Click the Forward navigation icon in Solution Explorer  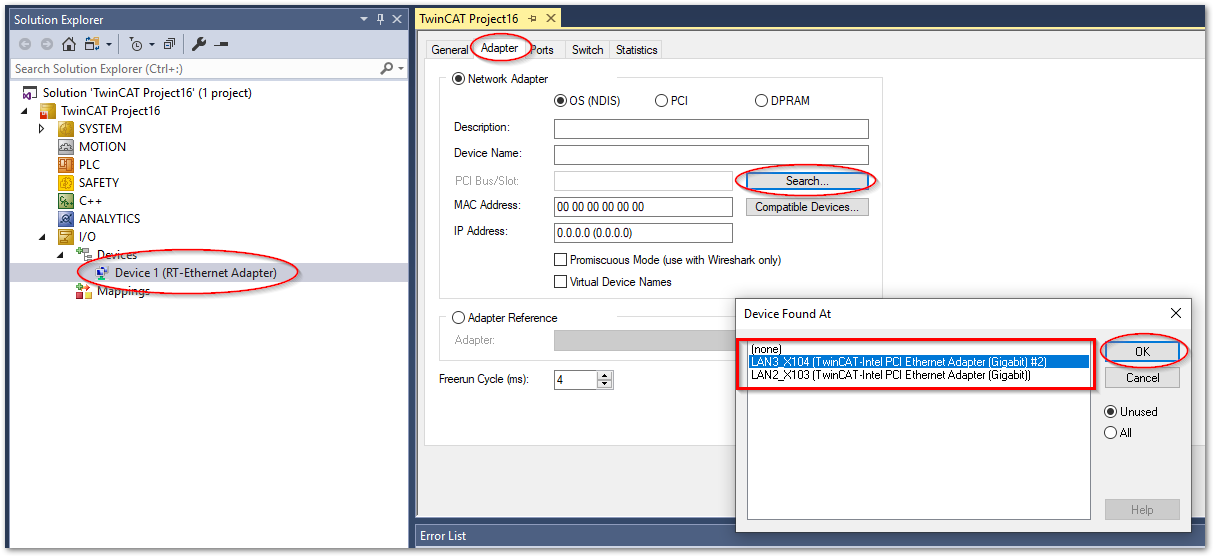point(46,44)
